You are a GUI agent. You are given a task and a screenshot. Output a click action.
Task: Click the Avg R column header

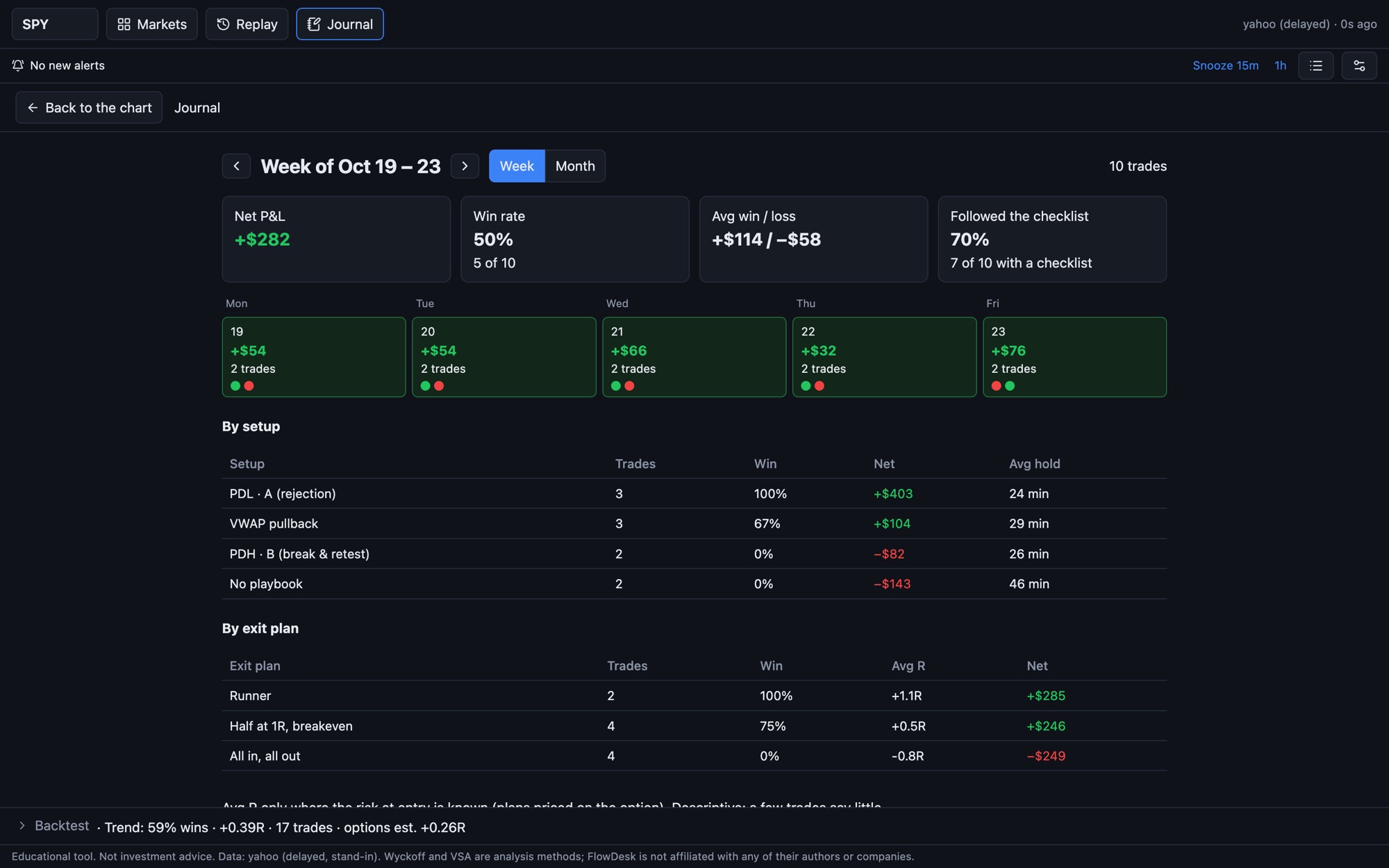coord(908,666)
